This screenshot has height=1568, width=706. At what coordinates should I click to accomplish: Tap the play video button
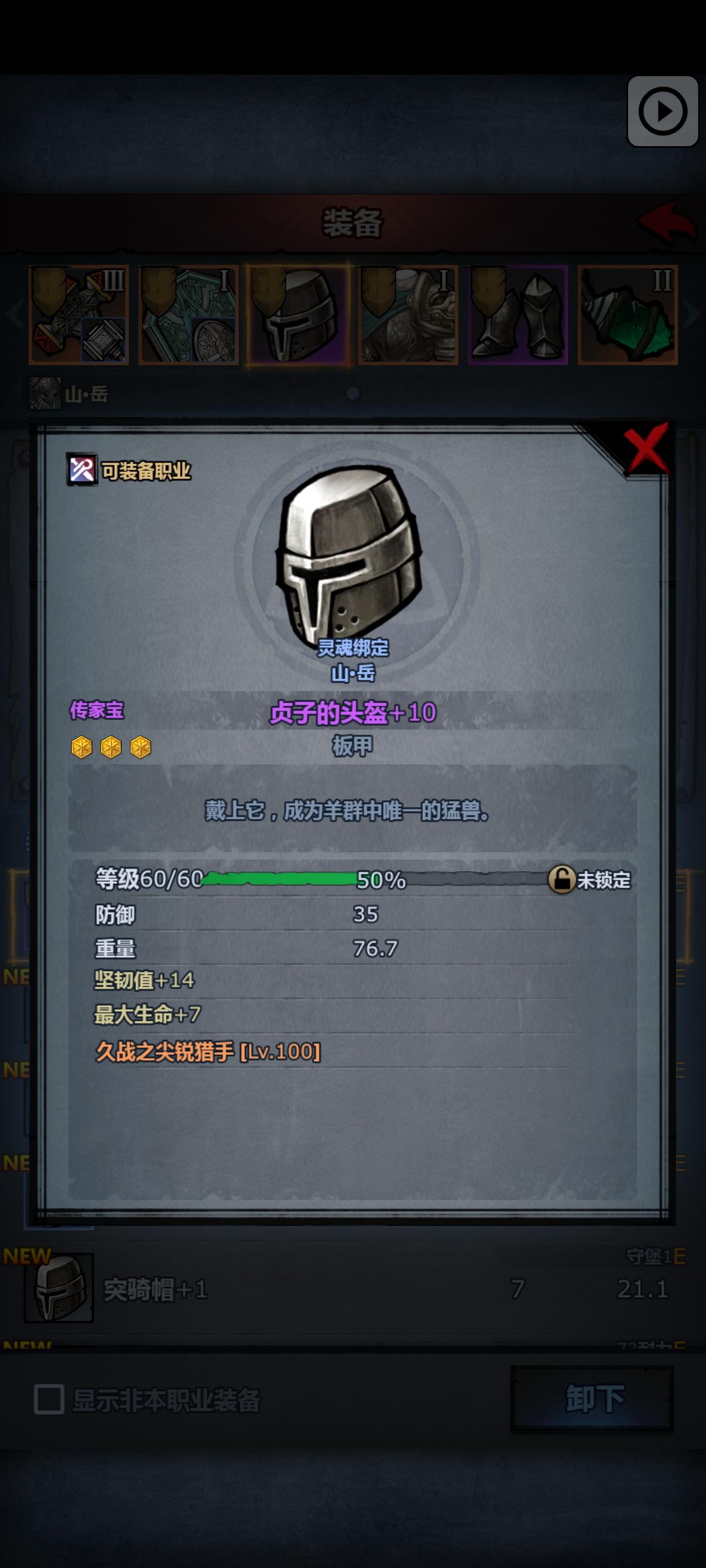662,111
